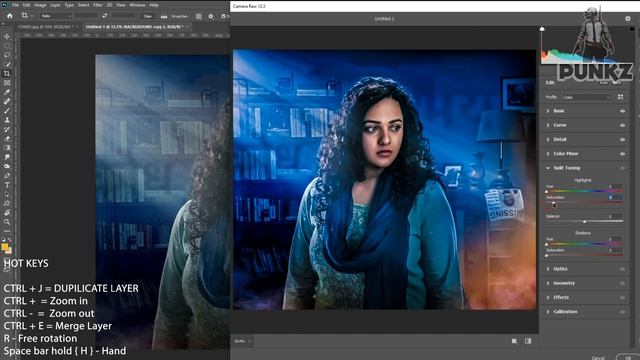Select the History Brush tool
The height and width of the screenshot is (360, 640).
coord(7,129)
